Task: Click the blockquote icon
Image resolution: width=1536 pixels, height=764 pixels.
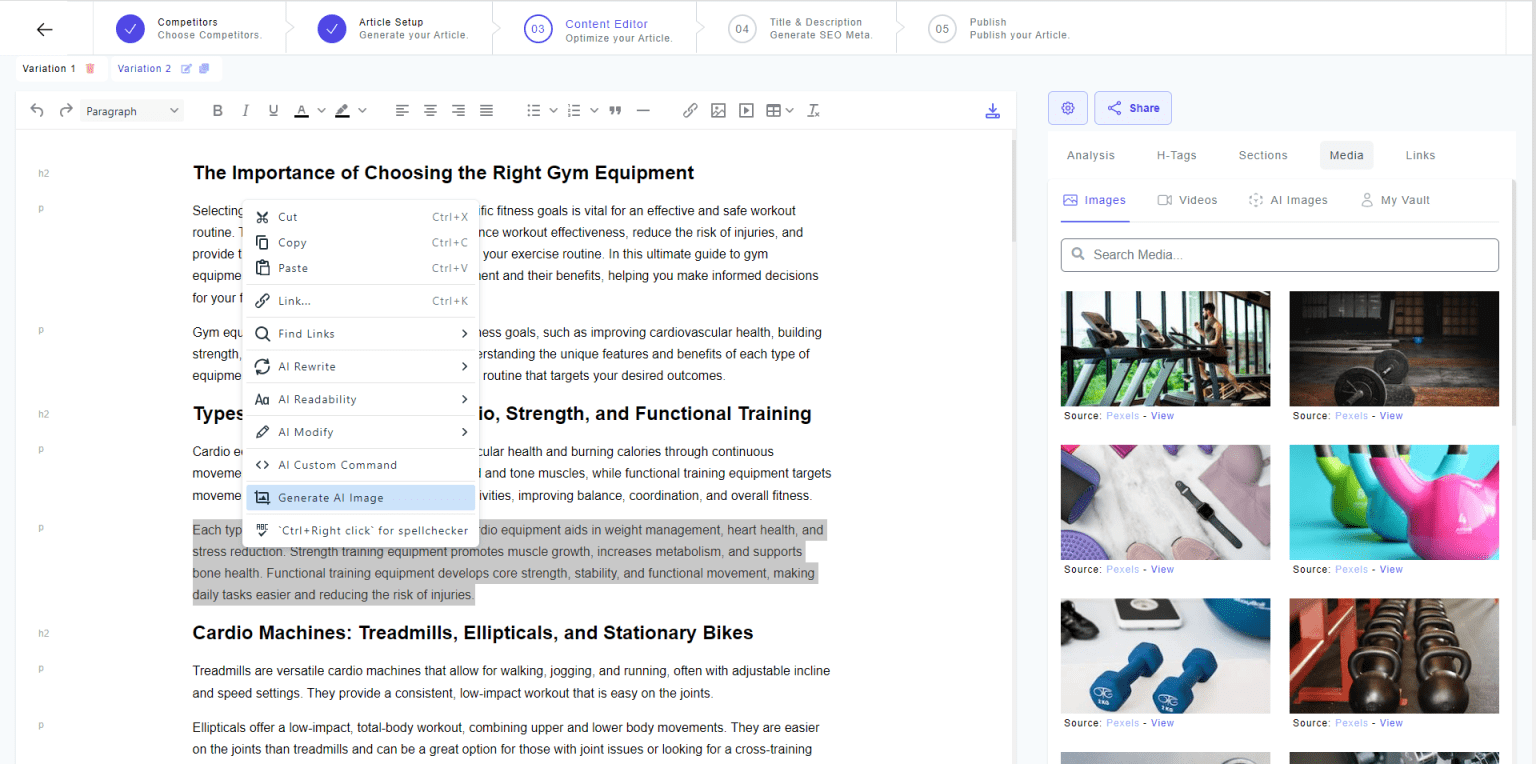Action: point(615,111)
